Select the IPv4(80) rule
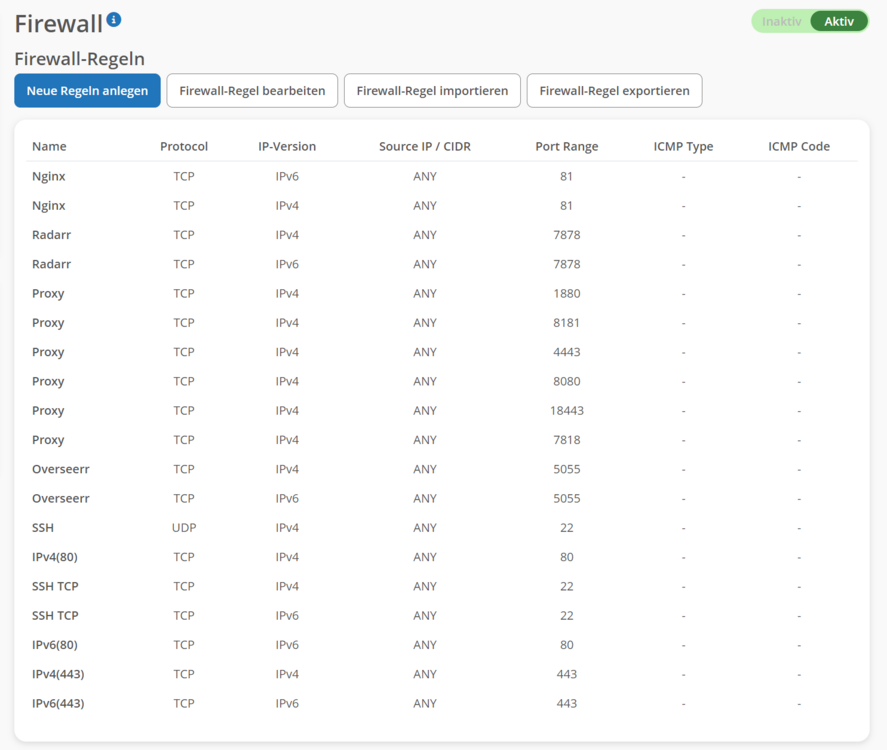Viewport: 887px width, 750px height. coord(55,557)
